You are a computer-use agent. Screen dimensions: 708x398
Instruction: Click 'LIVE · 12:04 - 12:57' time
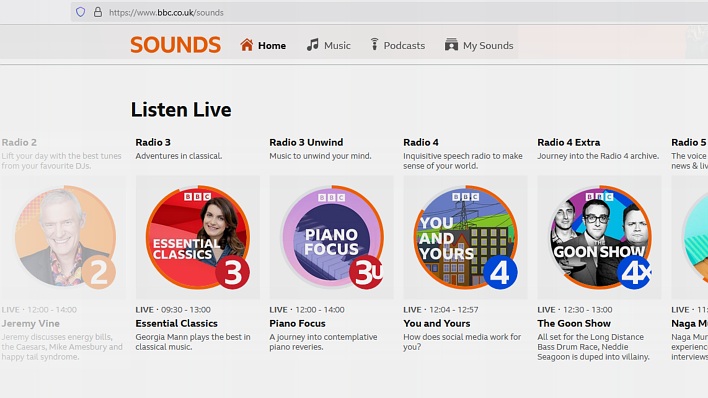tap(441, 309)
